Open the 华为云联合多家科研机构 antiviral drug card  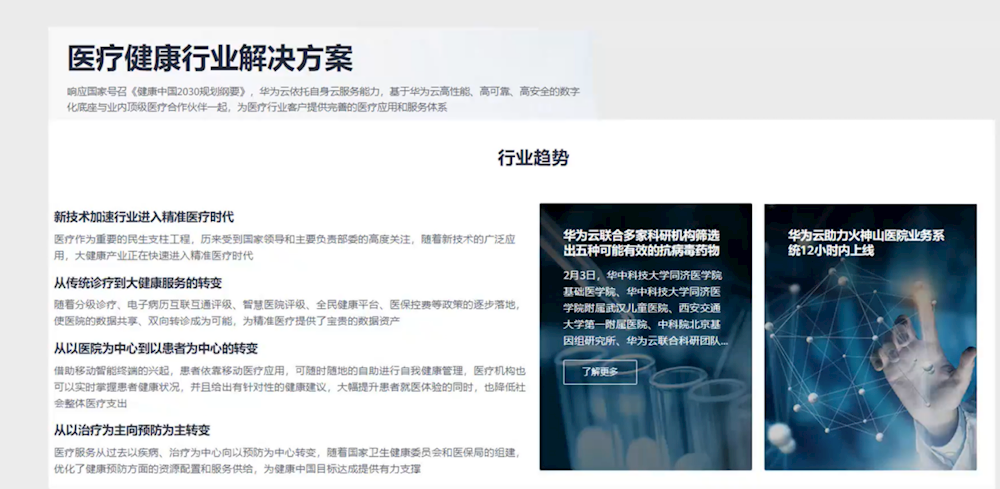pyautogui.click(x=645, y=337)
